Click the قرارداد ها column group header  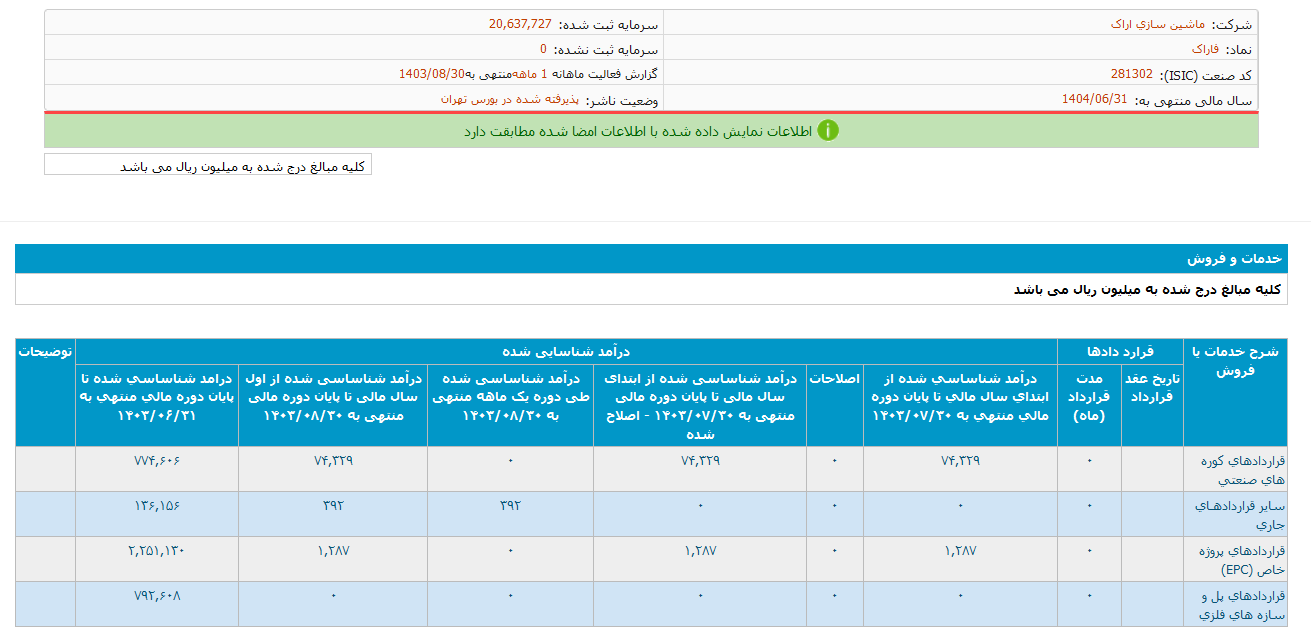1120,351
